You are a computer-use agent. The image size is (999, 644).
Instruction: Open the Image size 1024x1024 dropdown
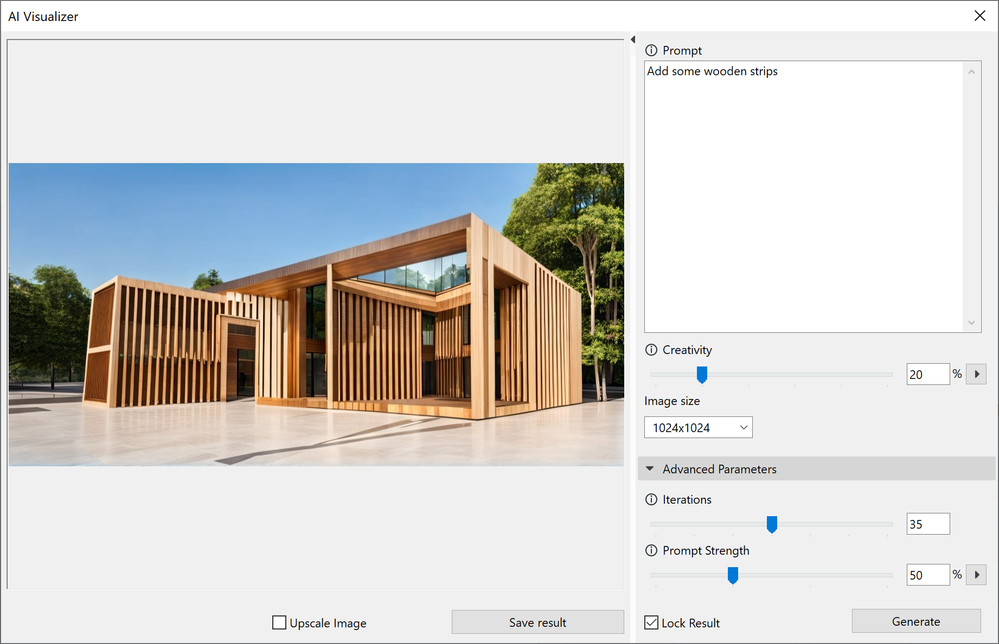pos(698,427)
